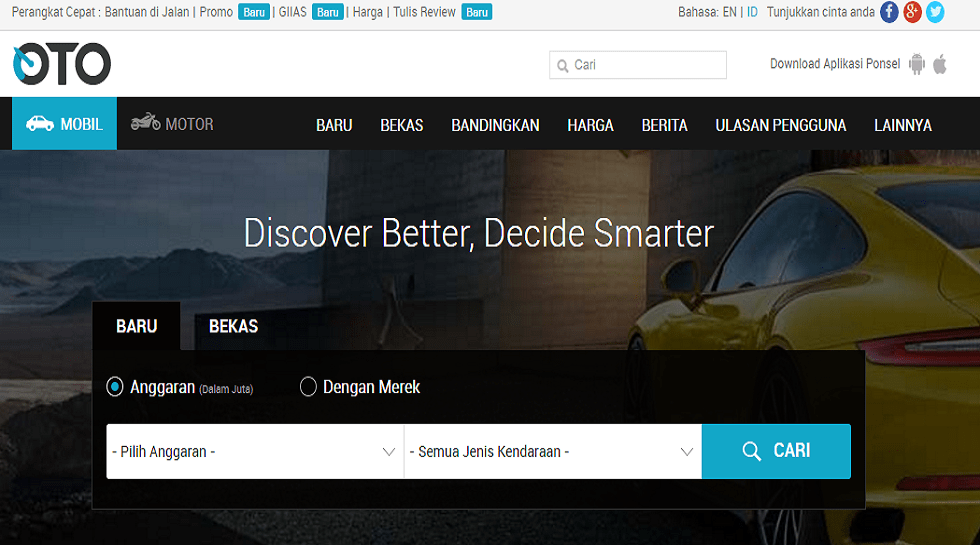
Task: Open the Bandingkan menu item
Action: pos(495,125)
